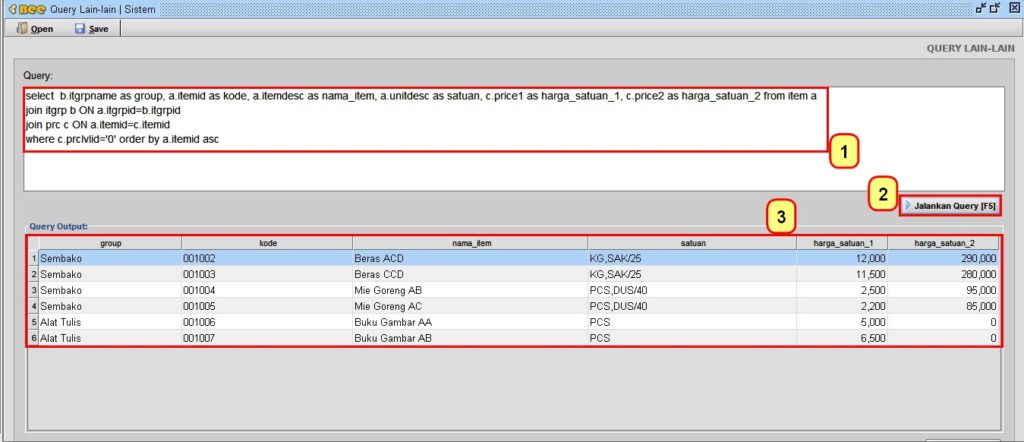Select cell Beras ACD
The width and height of the screenshot is (1024, 442).
pos(470,258)
